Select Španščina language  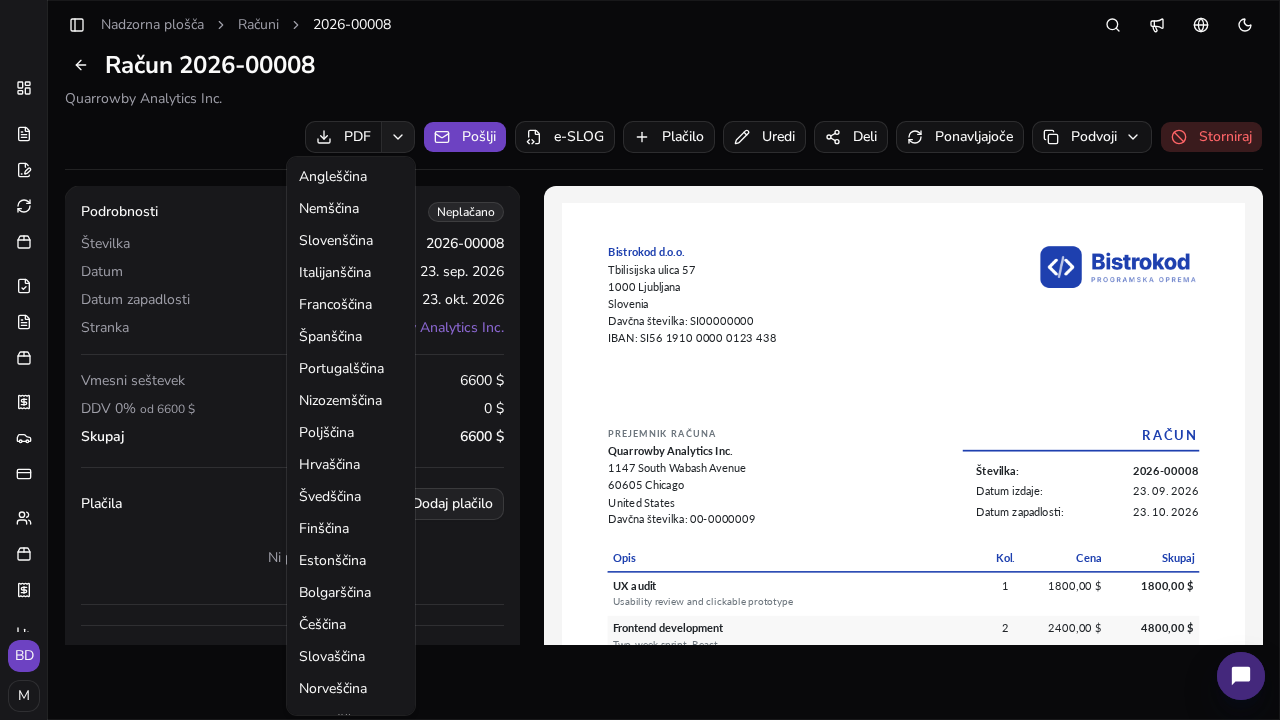click(351, 337)
